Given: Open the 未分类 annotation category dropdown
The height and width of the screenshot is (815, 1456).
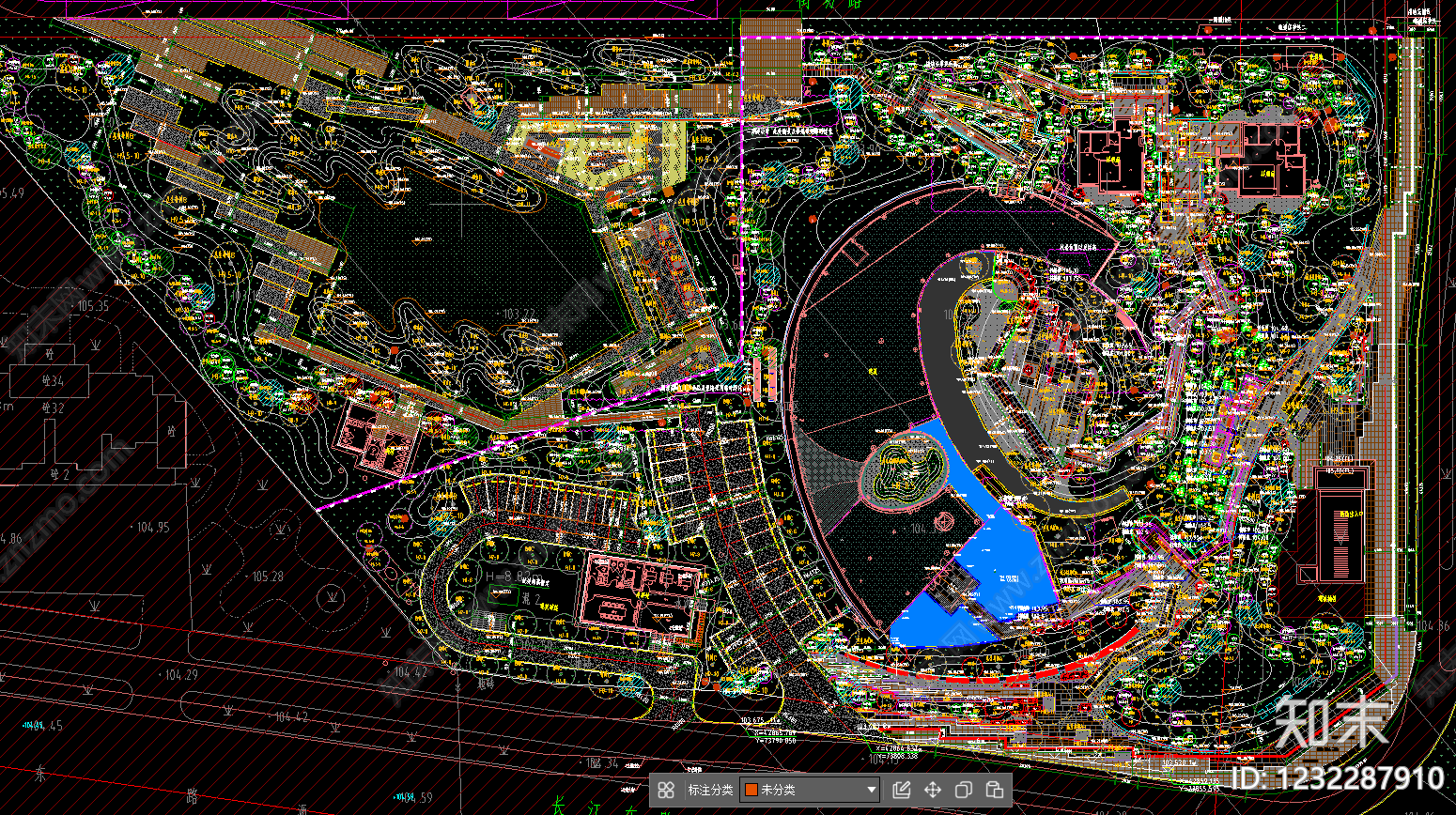Looking at the screenshot, I should (x=811, y=790).
